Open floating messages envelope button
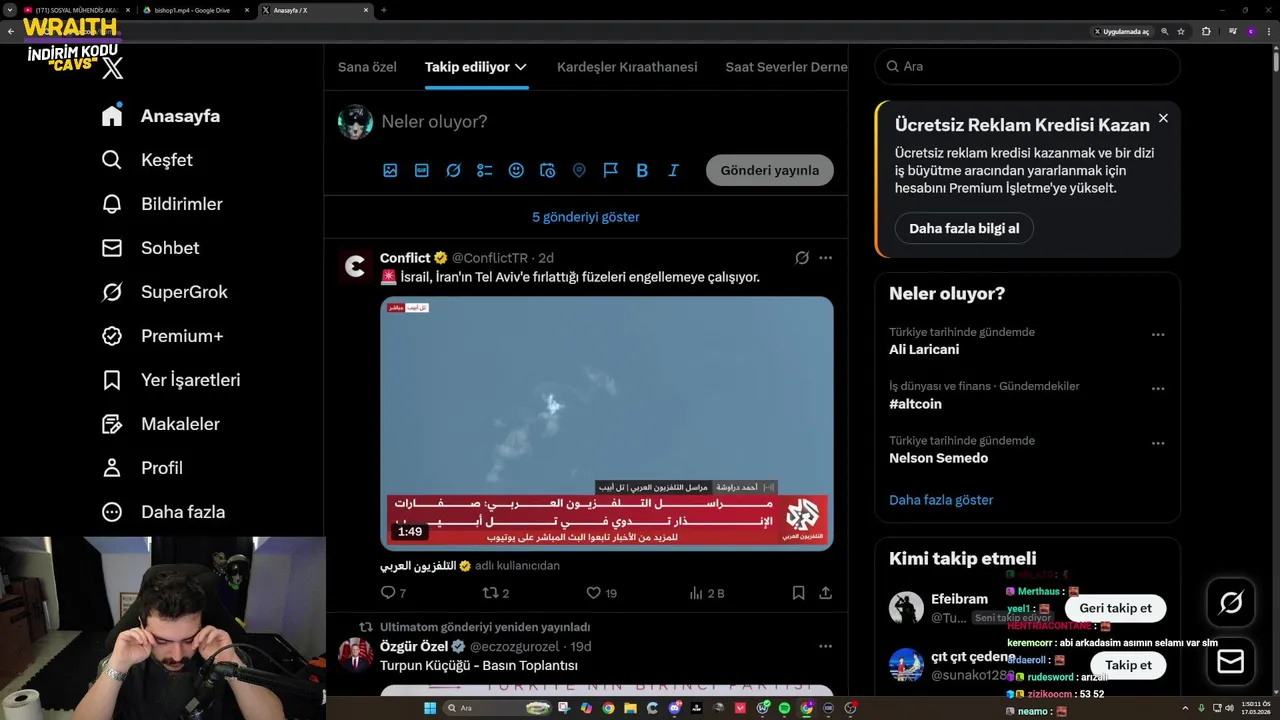 point(1231,661)
